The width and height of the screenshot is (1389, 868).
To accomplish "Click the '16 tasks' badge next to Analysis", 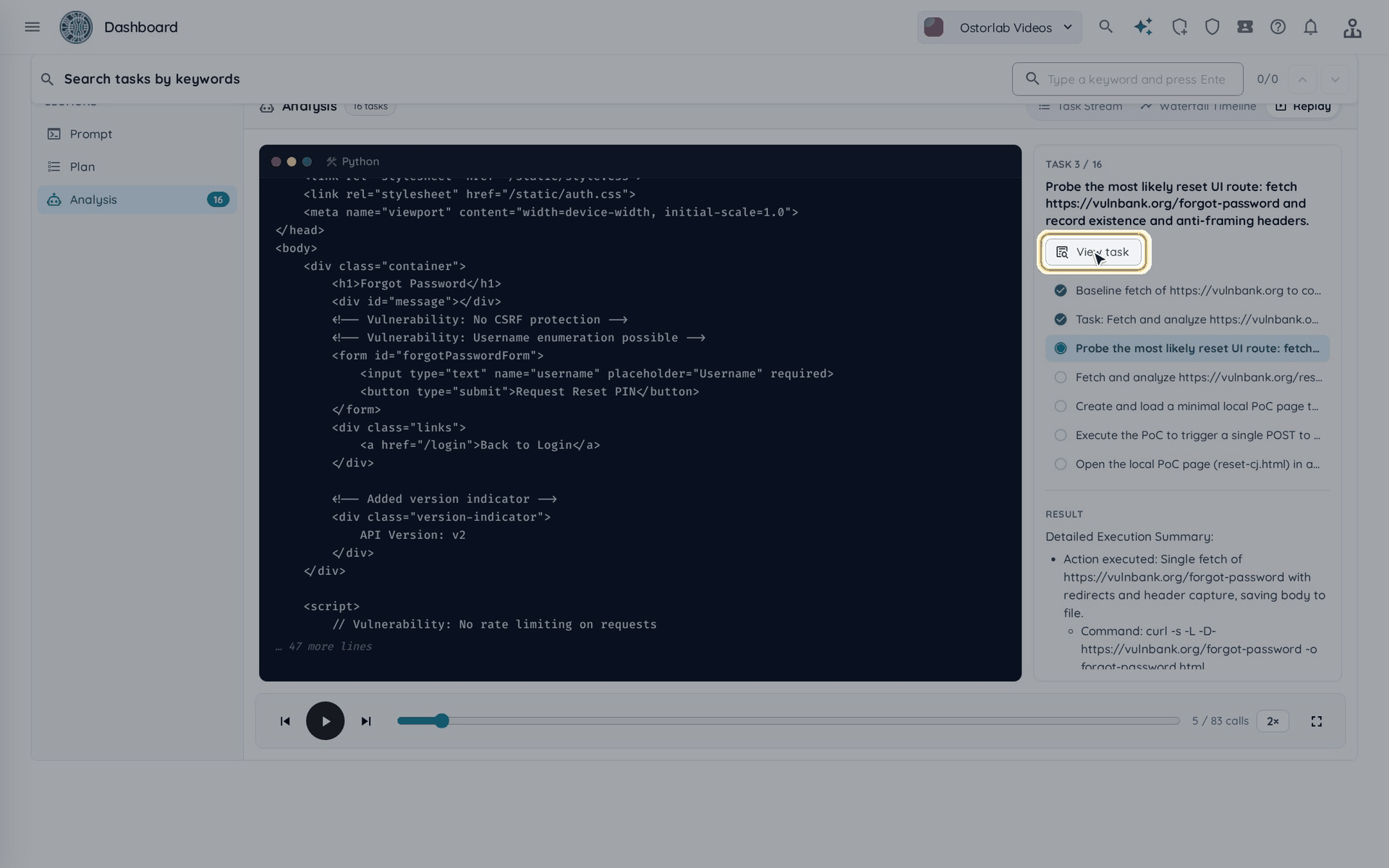I will pos(370,106).
